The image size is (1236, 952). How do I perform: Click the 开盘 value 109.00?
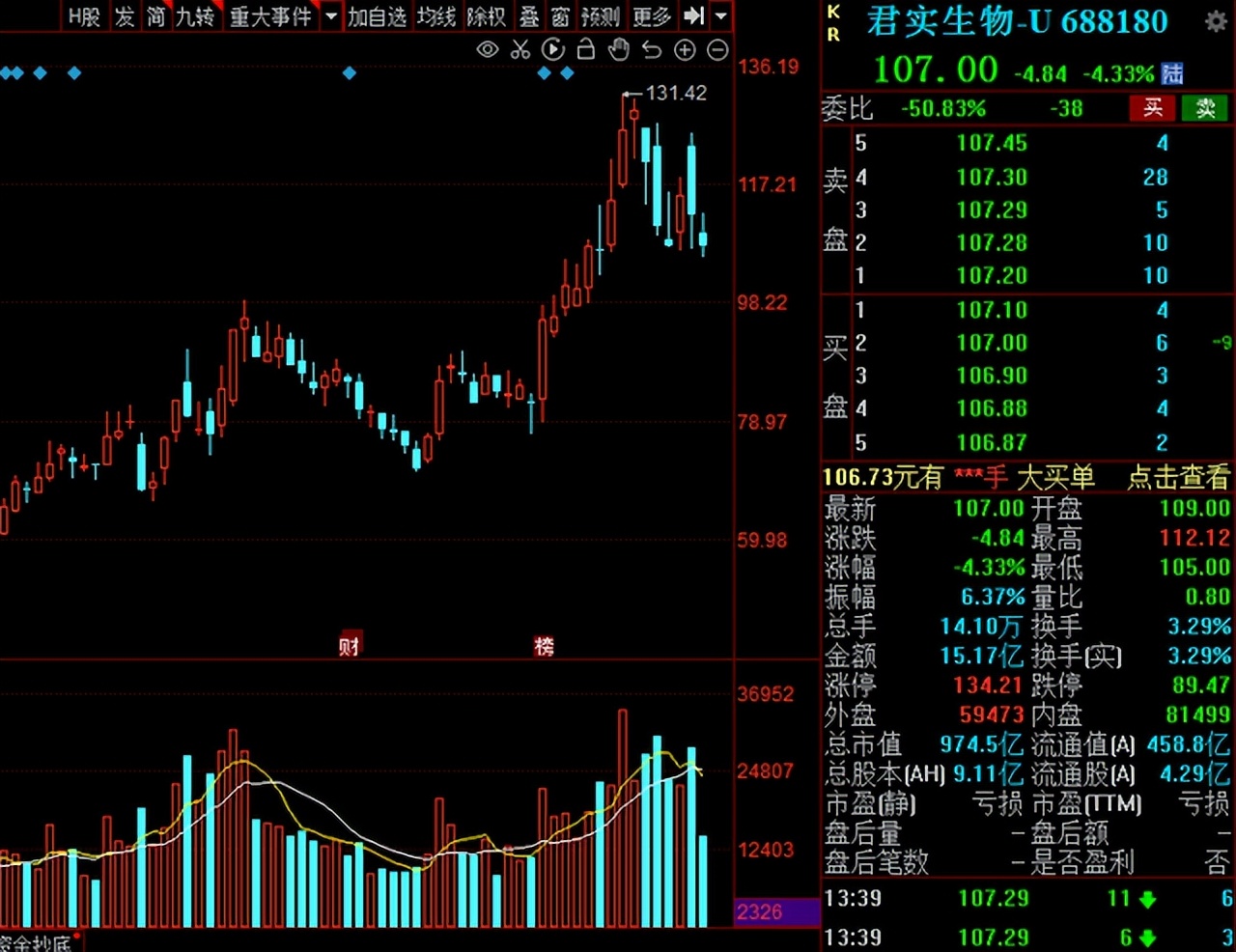(1195, 508)
